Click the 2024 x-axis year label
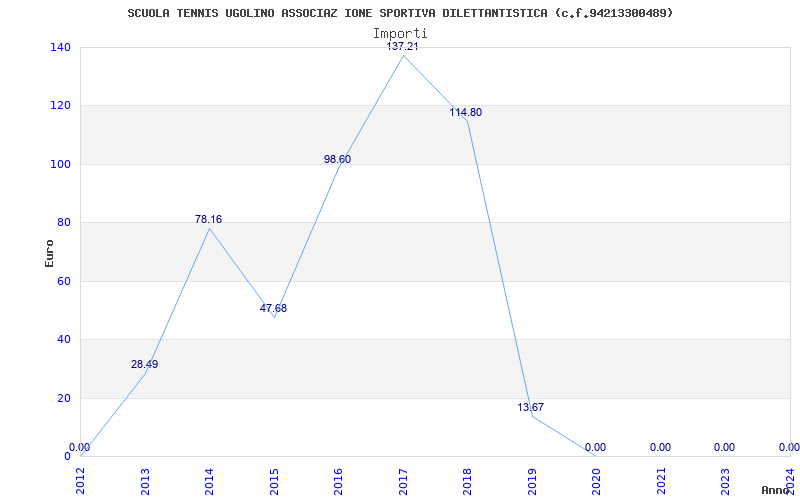 pyautogui.click(x=791, y=481)
